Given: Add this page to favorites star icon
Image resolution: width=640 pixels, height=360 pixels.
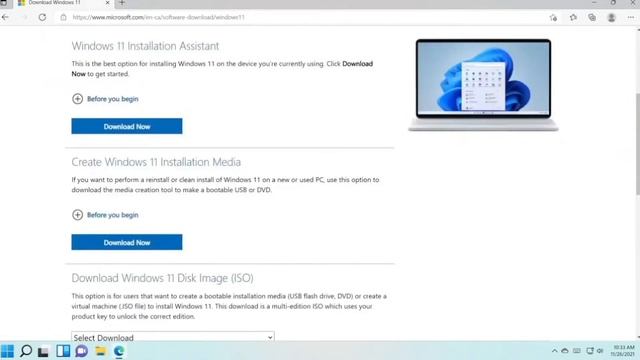Looking at the screenshot, I should pos(553,18).
